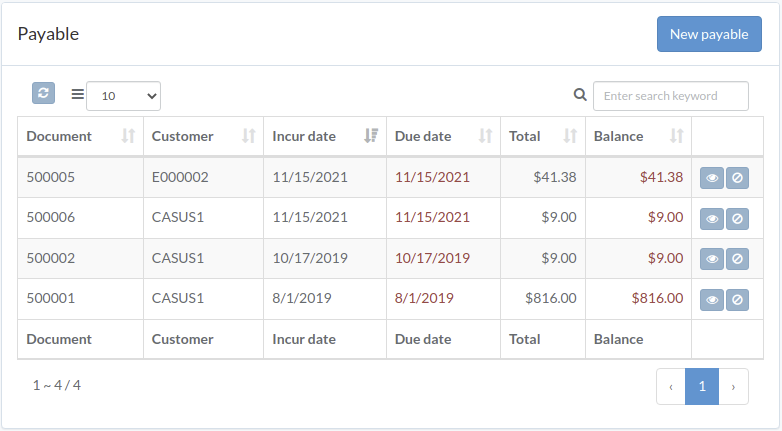View payable document 500005 with eye icon

712,178
